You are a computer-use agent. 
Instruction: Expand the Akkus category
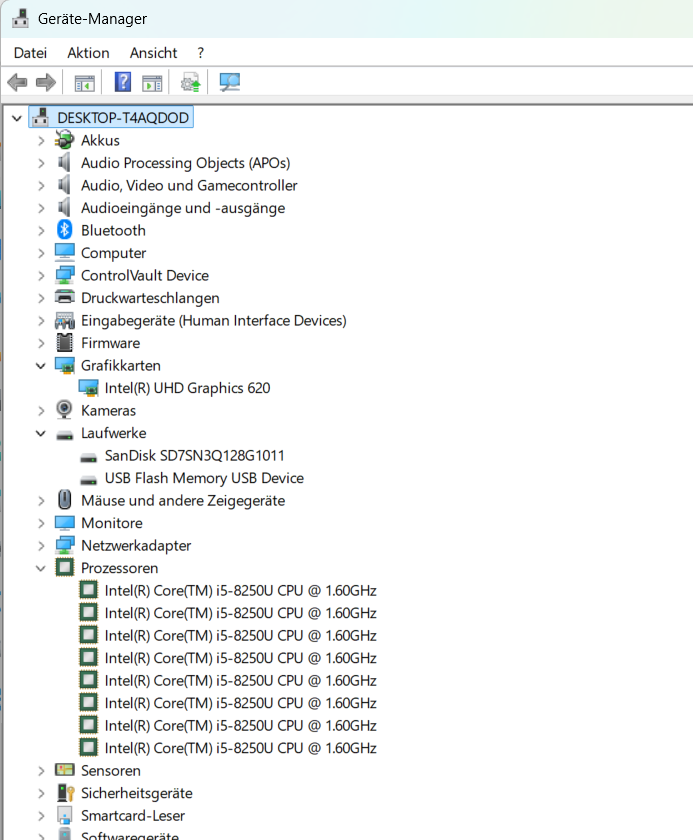(41, 141)
